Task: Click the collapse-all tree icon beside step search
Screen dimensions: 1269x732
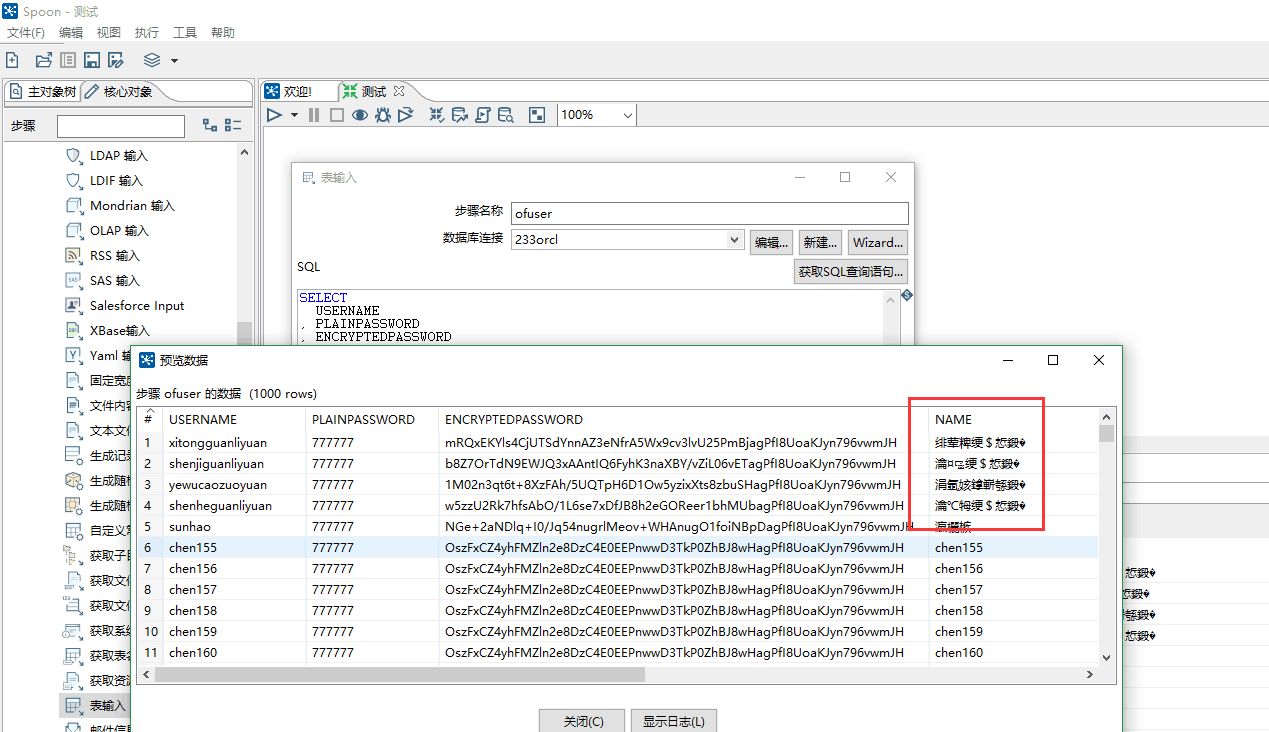Action: [233, 125]
